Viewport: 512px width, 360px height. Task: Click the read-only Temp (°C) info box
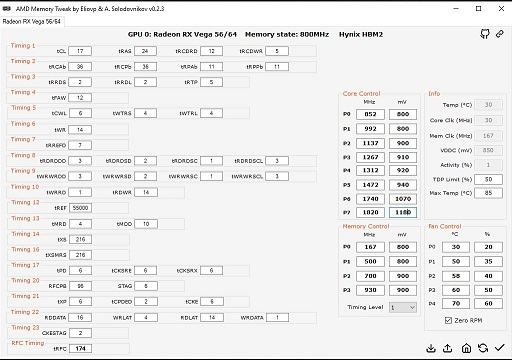point(488,105)
